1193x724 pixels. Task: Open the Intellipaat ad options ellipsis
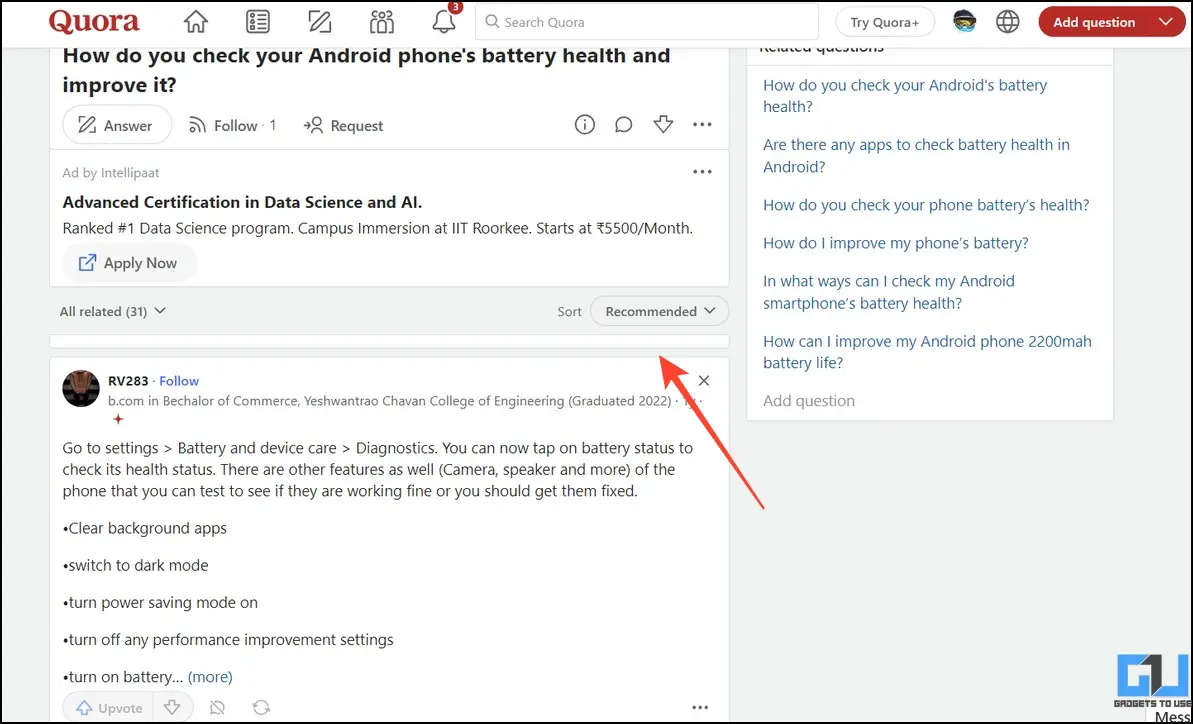[x=702, y=172]
